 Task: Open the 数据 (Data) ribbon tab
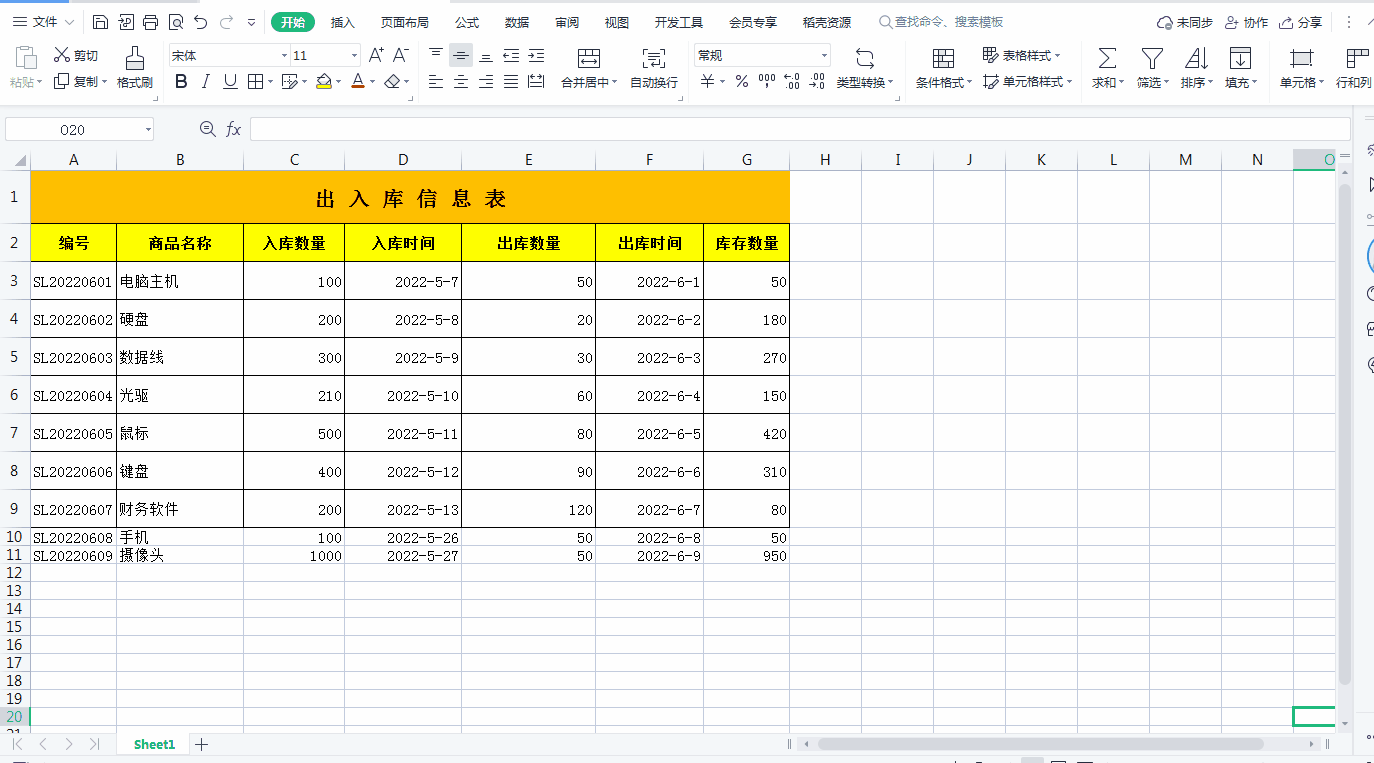pos(517,22)
